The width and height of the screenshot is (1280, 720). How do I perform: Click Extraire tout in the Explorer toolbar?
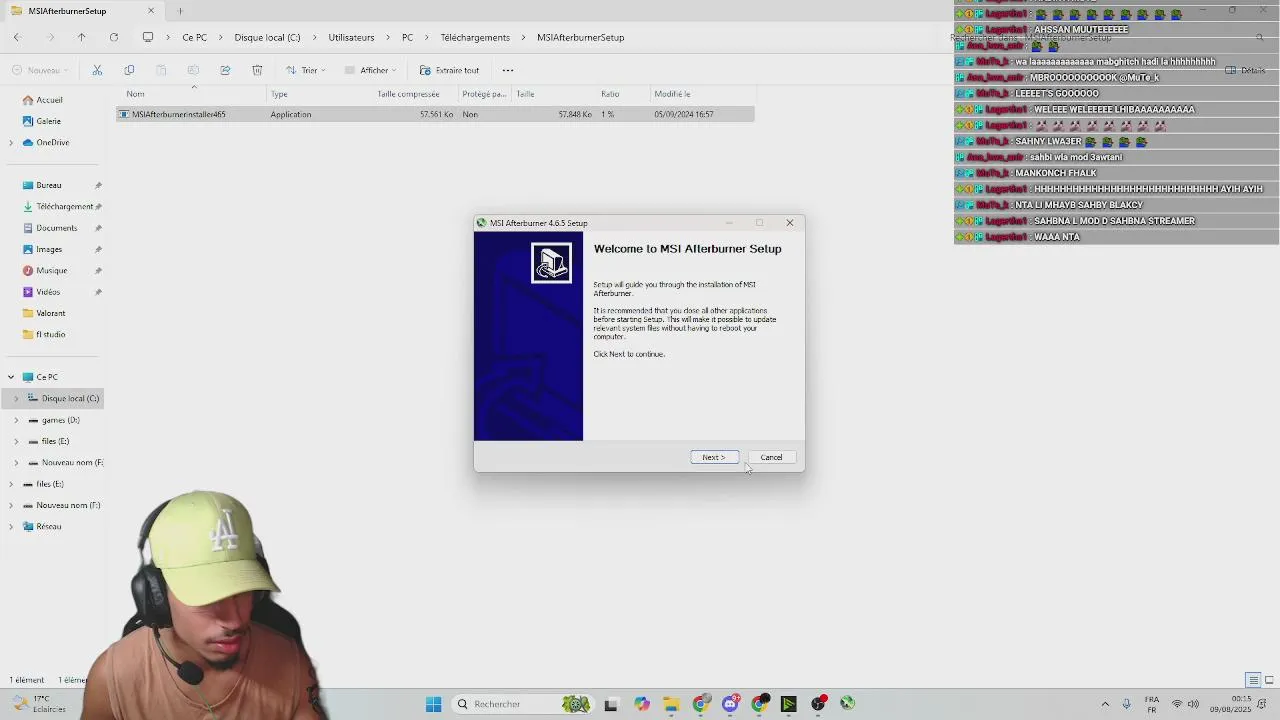tap(450, 70)
